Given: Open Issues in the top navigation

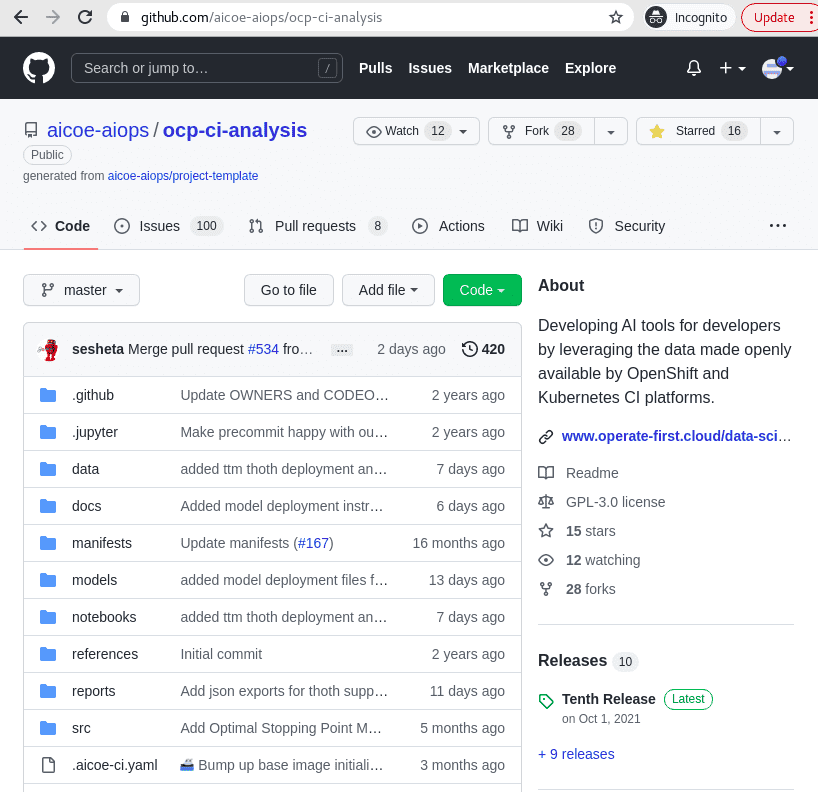Looking at the screenshot, I should coord(430,68).
